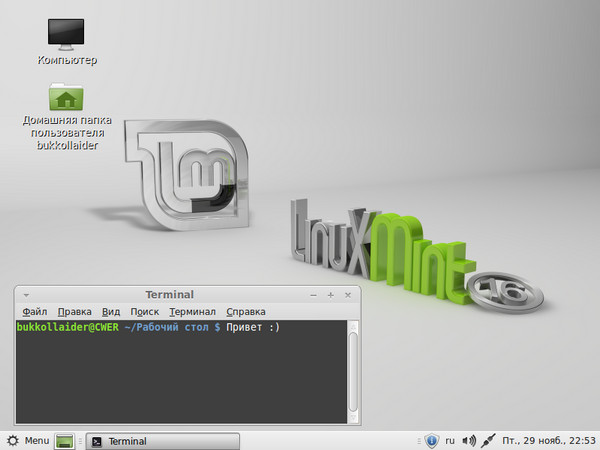
Task: Click the Show Desktop icon in the panel
Action: click(x=66, y=441)
